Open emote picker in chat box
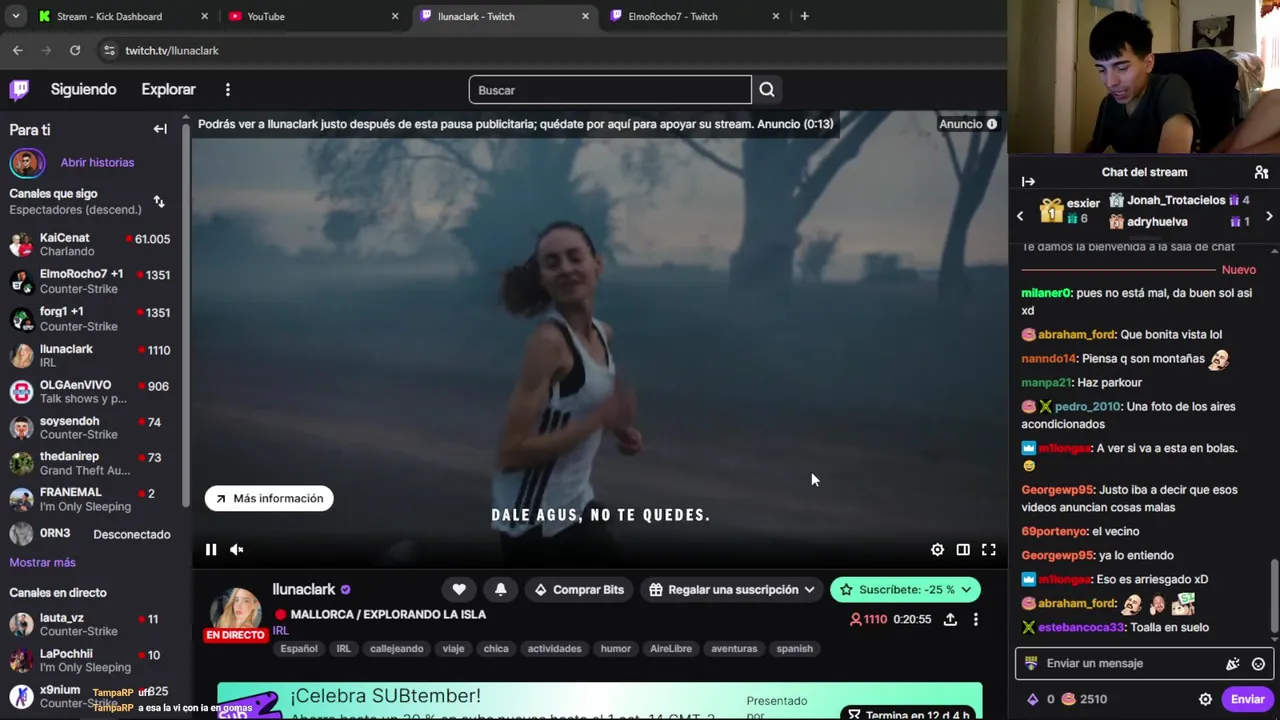 [1259, 664]
